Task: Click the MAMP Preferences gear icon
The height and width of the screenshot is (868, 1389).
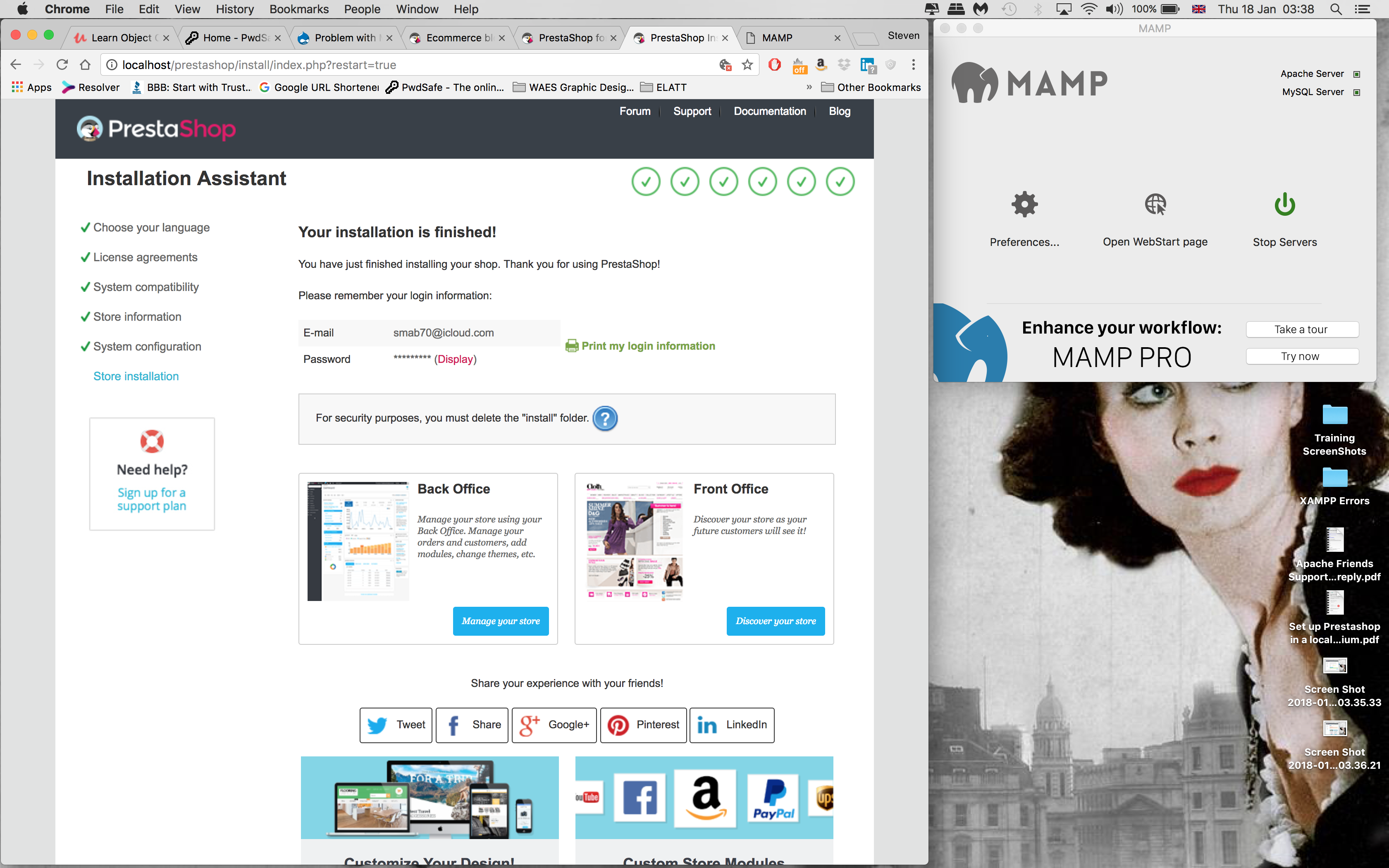Action: pos(1024,204)
